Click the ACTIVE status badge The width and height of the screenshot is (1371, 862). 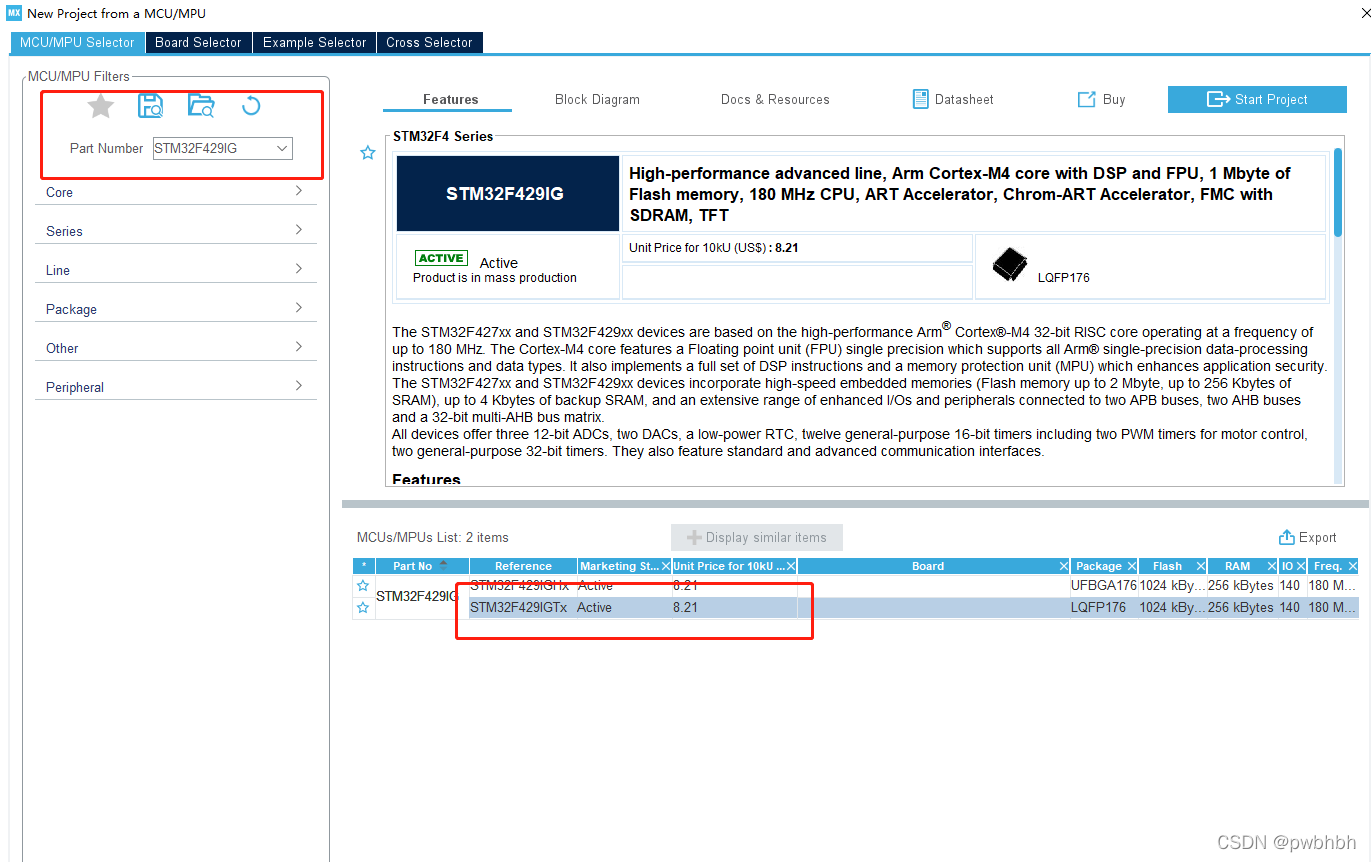point(441,258)
